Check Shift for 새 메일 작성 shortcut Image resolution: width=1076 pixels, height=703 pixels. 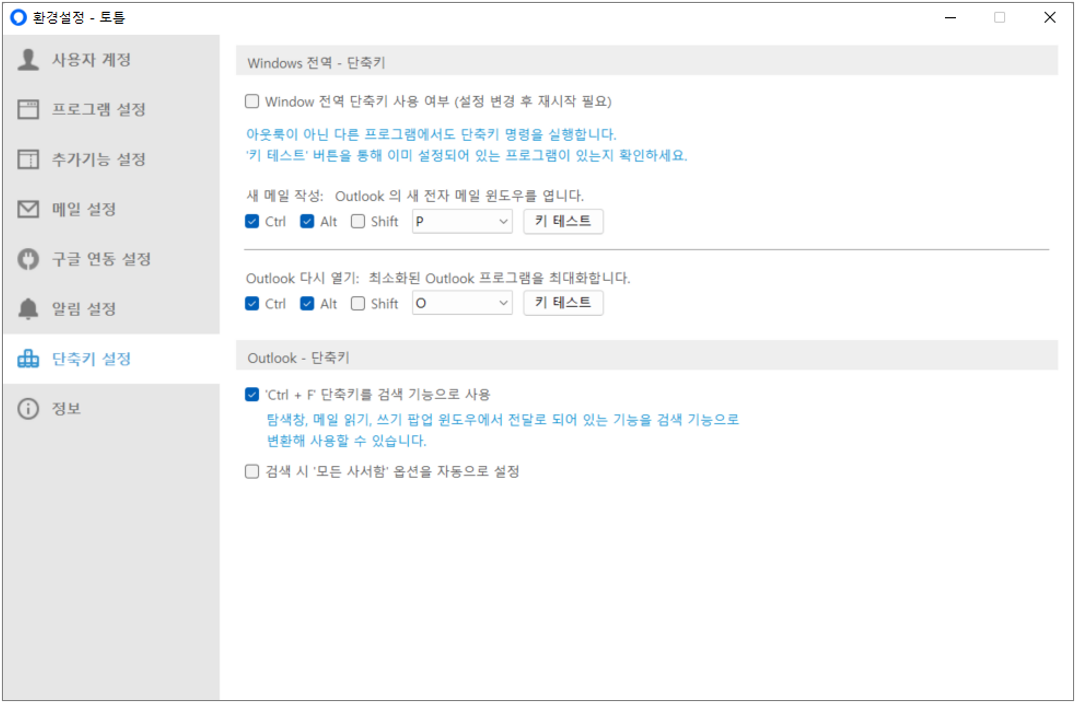pyautogui.click(x=358, y=221)
